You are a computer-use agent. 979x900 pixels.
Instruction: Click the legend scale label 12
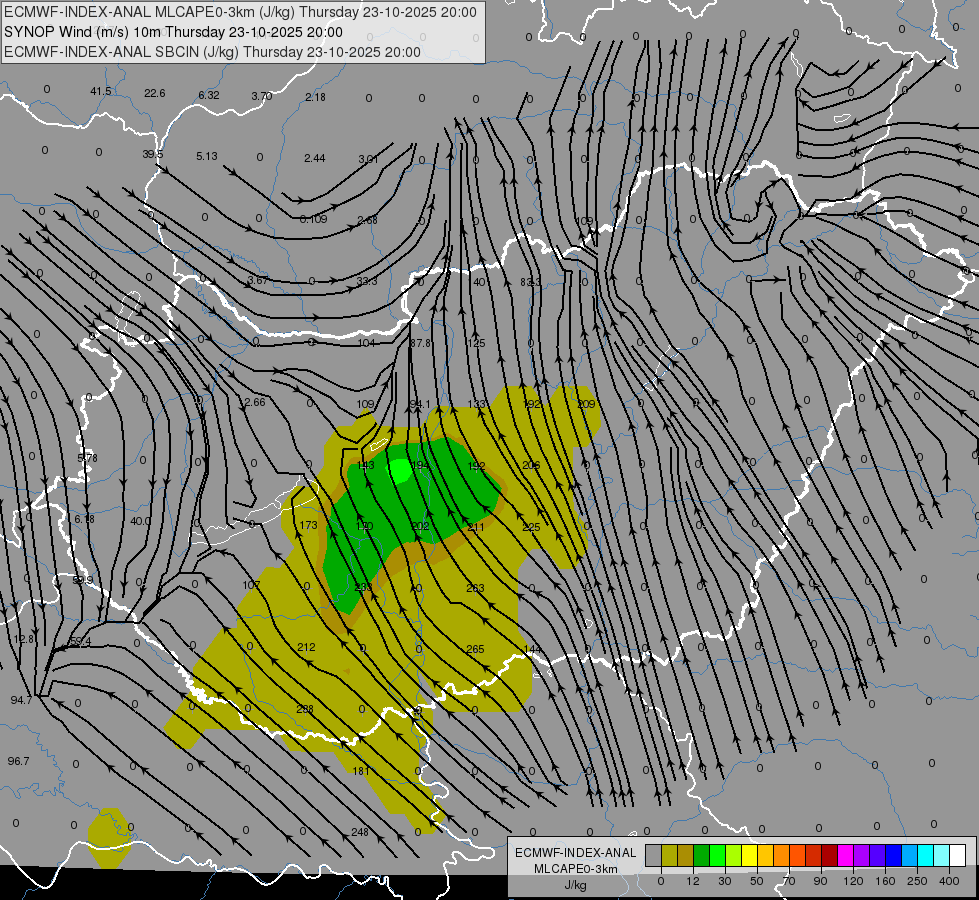pyautogui.click(x=693, y=881)
